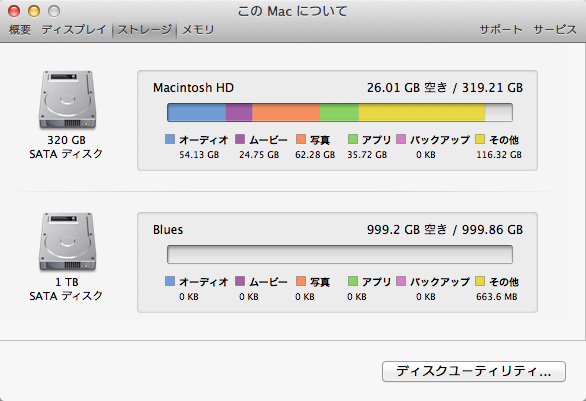586x401 pixels.
Task: Launch ディスクユーティリティ button
Action: (x=474, y=371)
